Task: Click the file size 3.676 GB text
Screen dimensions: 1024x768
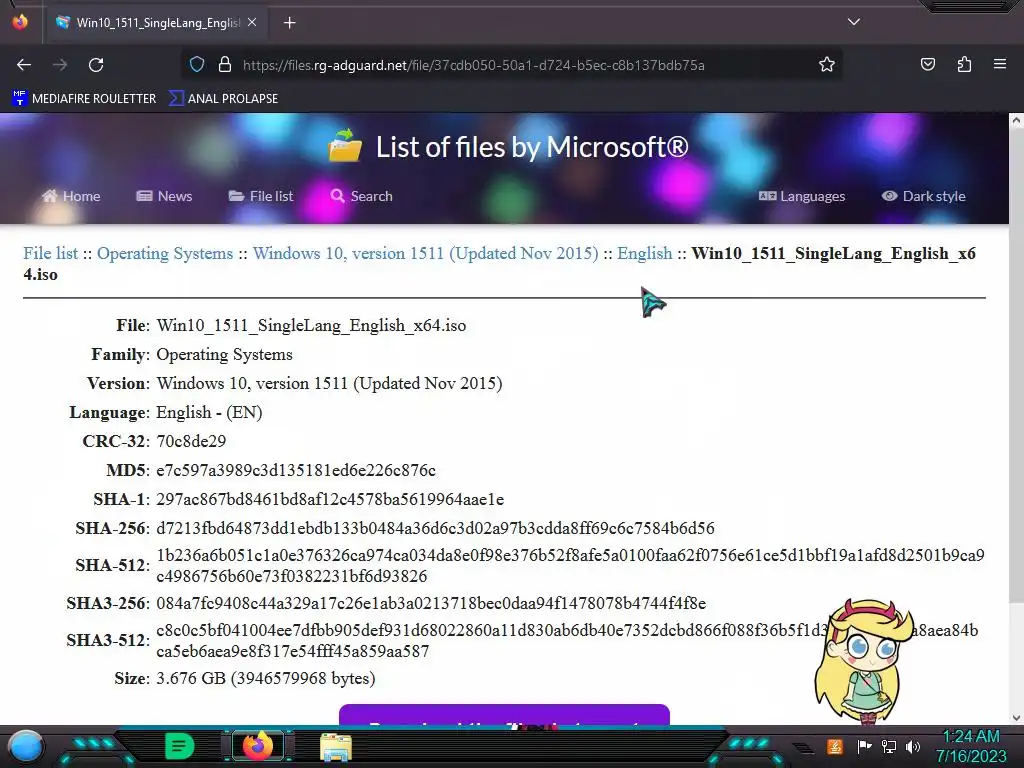Action: pos(266,679)
